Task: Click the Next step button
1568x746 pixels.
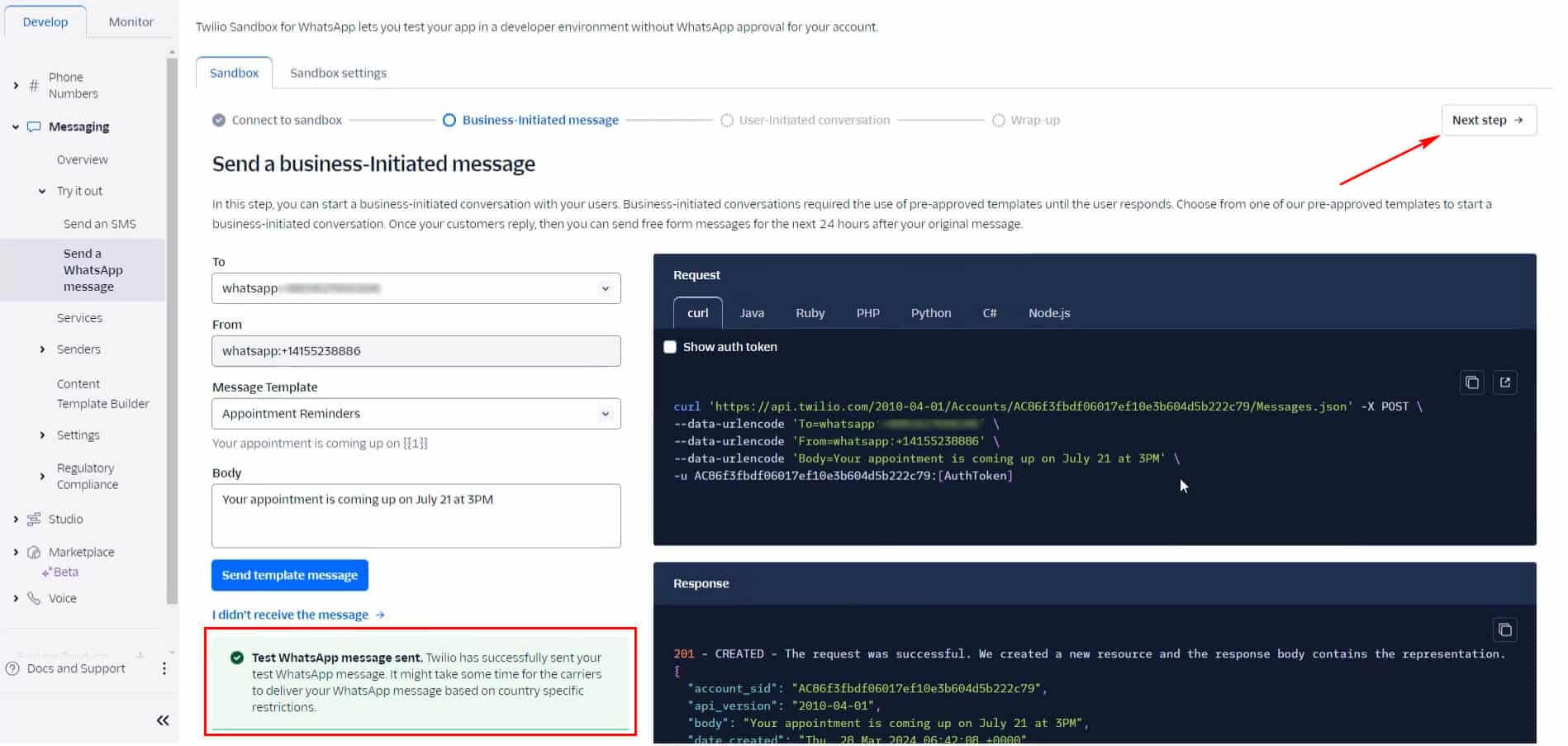Action: click(x=1489, y=120)
